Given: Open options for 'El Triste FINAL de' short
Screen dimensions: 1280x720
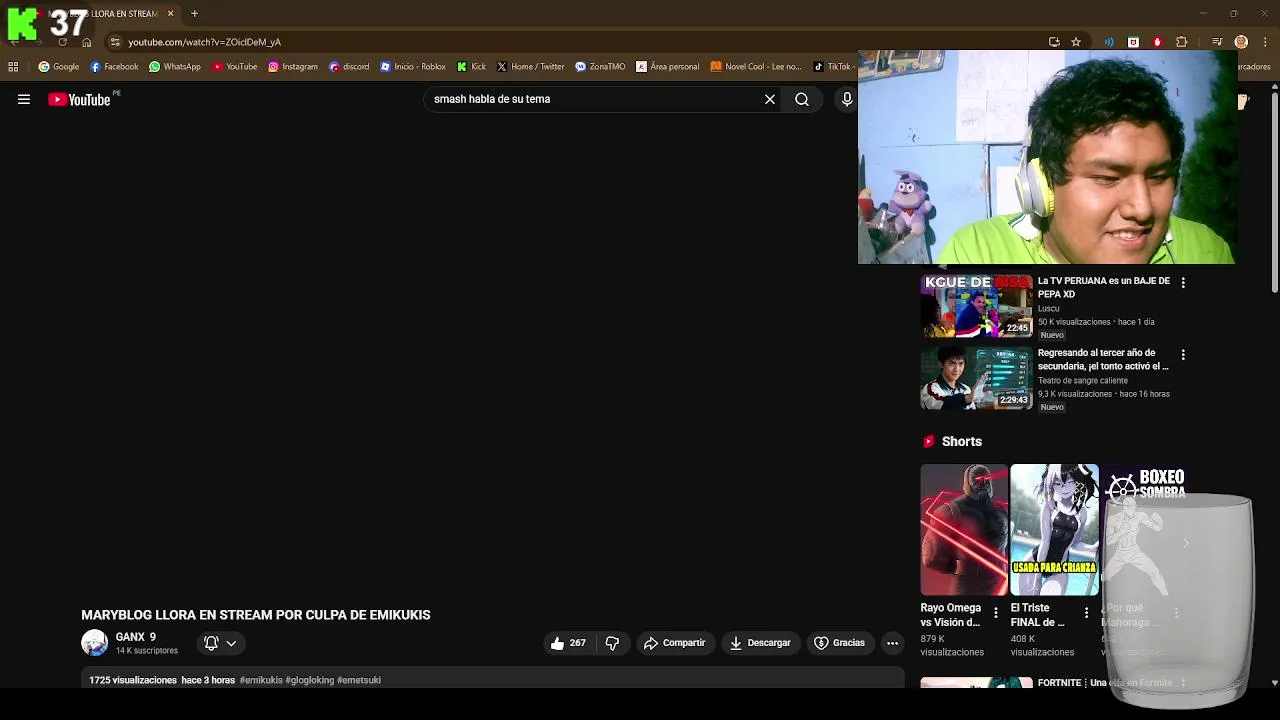Looking at the screenshot, I should coord(1086,613).
